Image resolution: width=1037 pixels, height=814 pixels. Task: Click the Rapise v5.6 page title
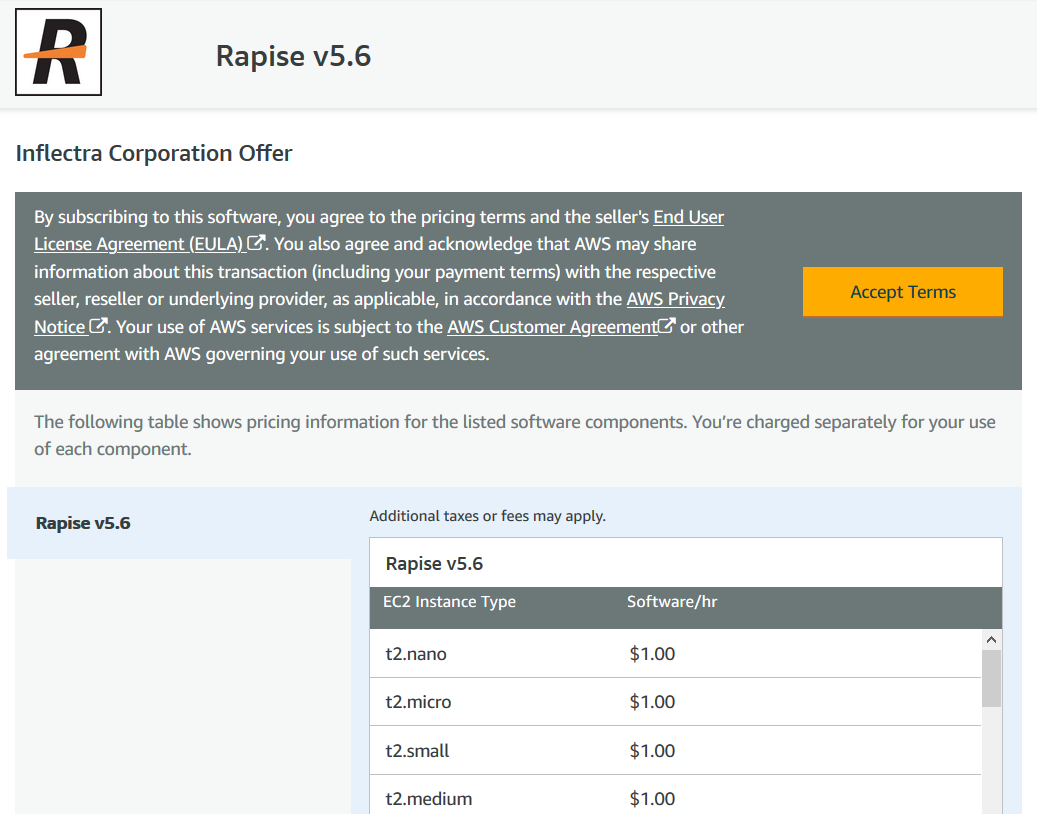coord(293,56)
